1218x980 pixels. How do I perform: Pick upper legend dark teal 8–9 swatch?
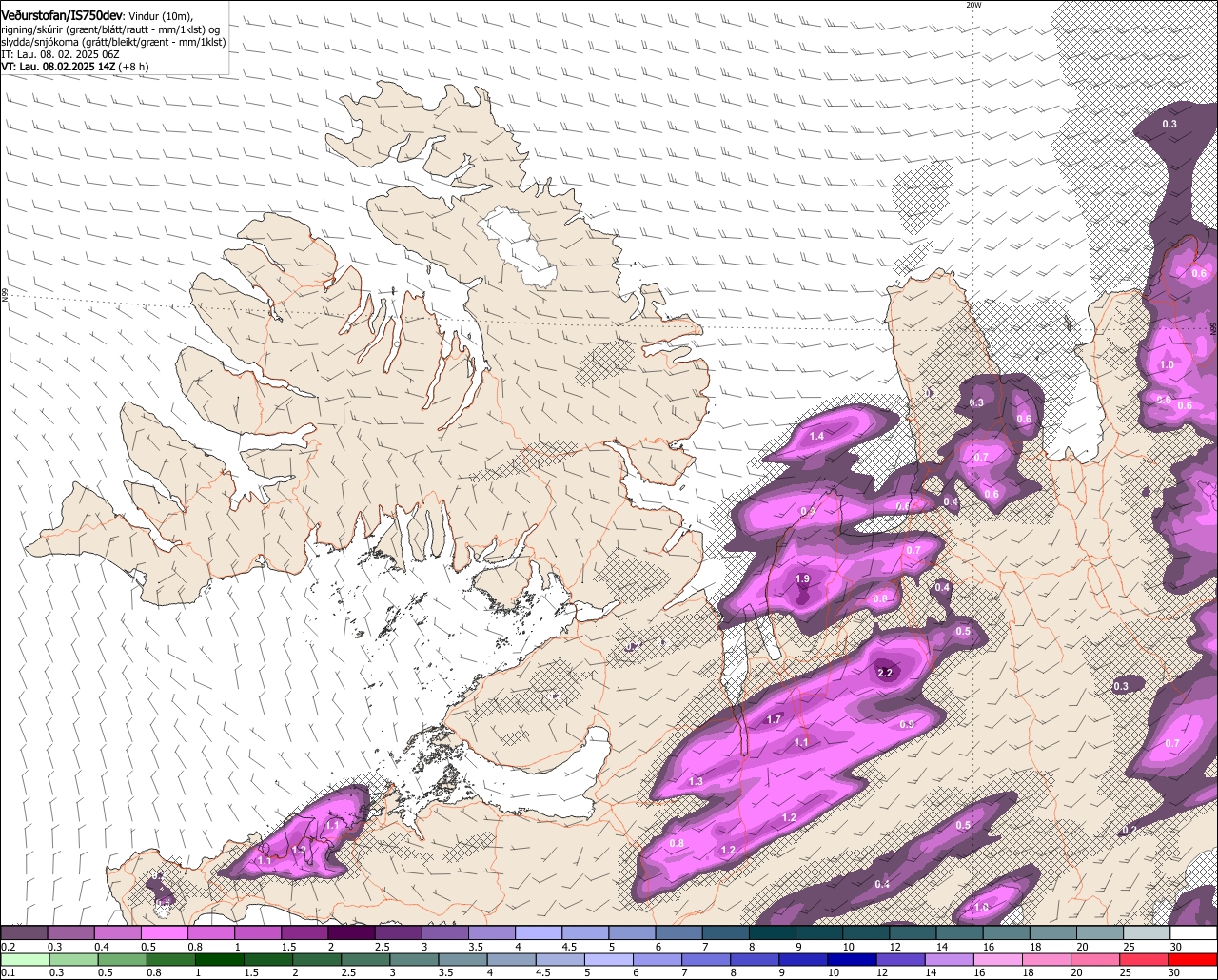pyautogui.click(x=773, y=932)
